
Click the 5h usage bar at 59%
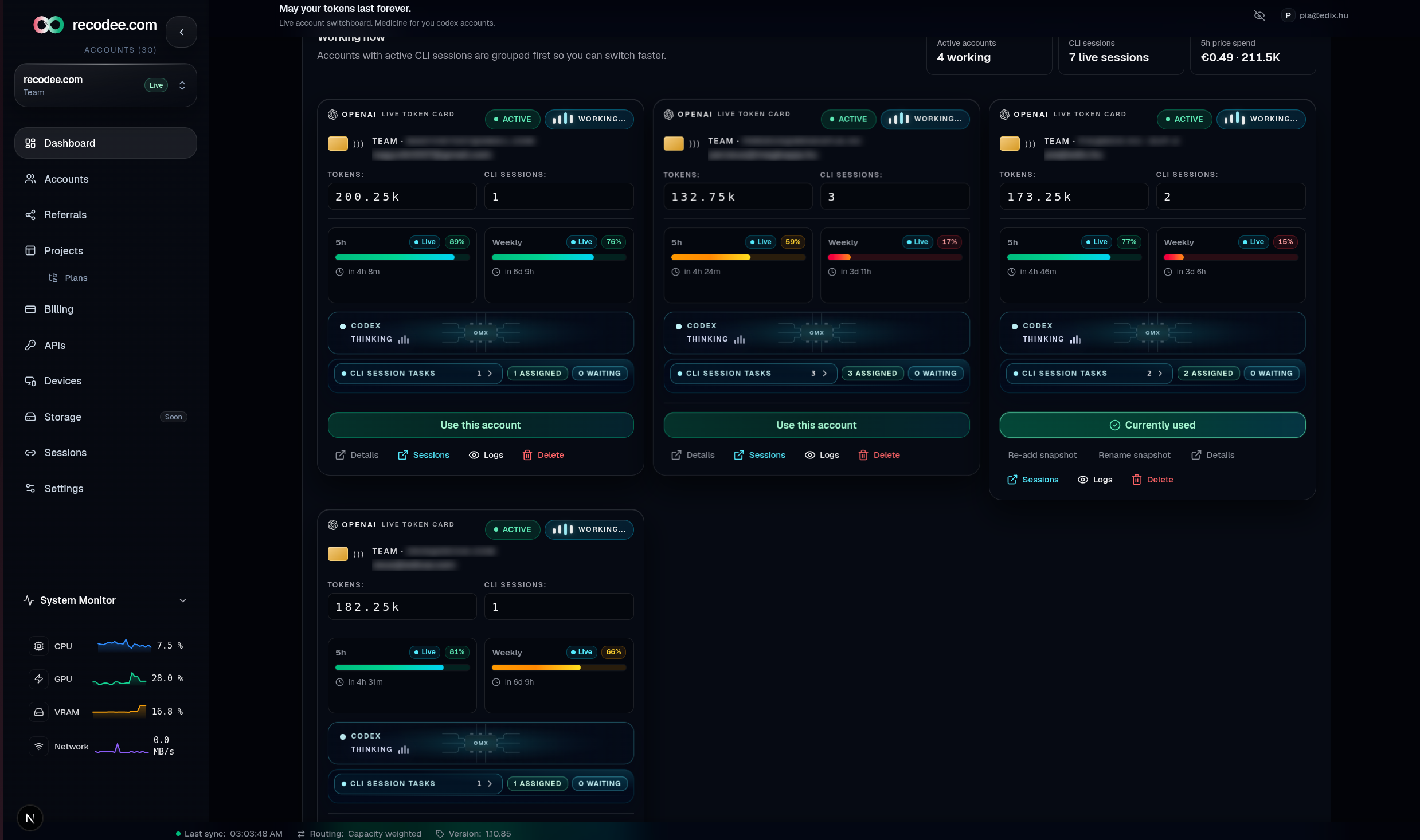tap(738, 257)
